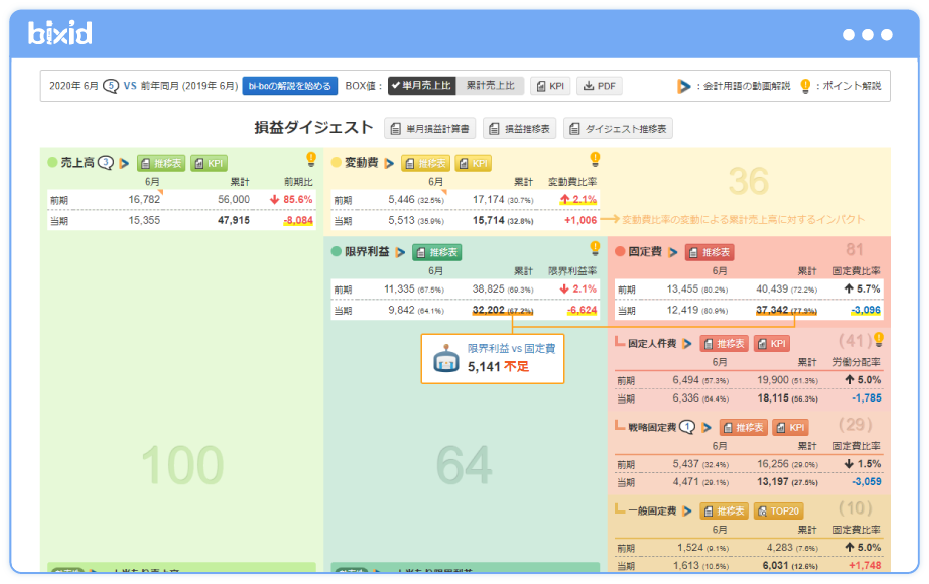Open TOP20 for 一般固定費
This screenshot has height=584, width=929.
[778, 511]
